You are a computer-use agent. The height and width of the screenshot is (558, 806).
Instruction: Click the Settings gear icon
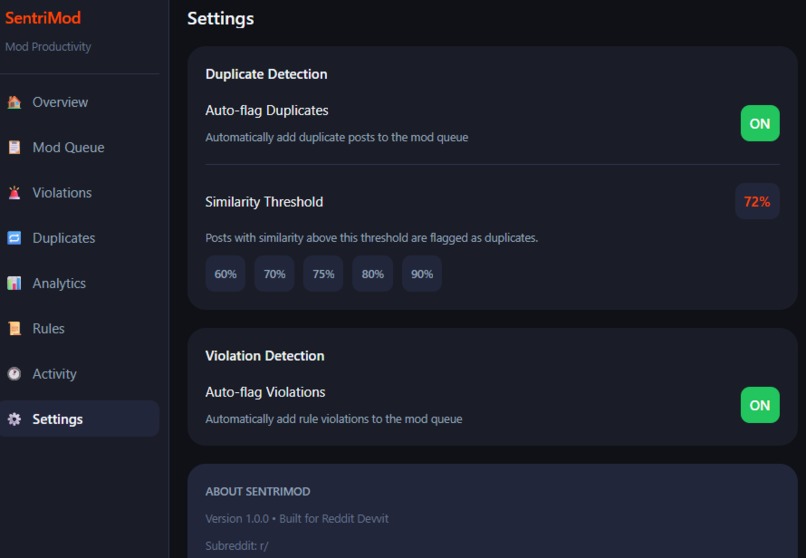click(14, 419)
